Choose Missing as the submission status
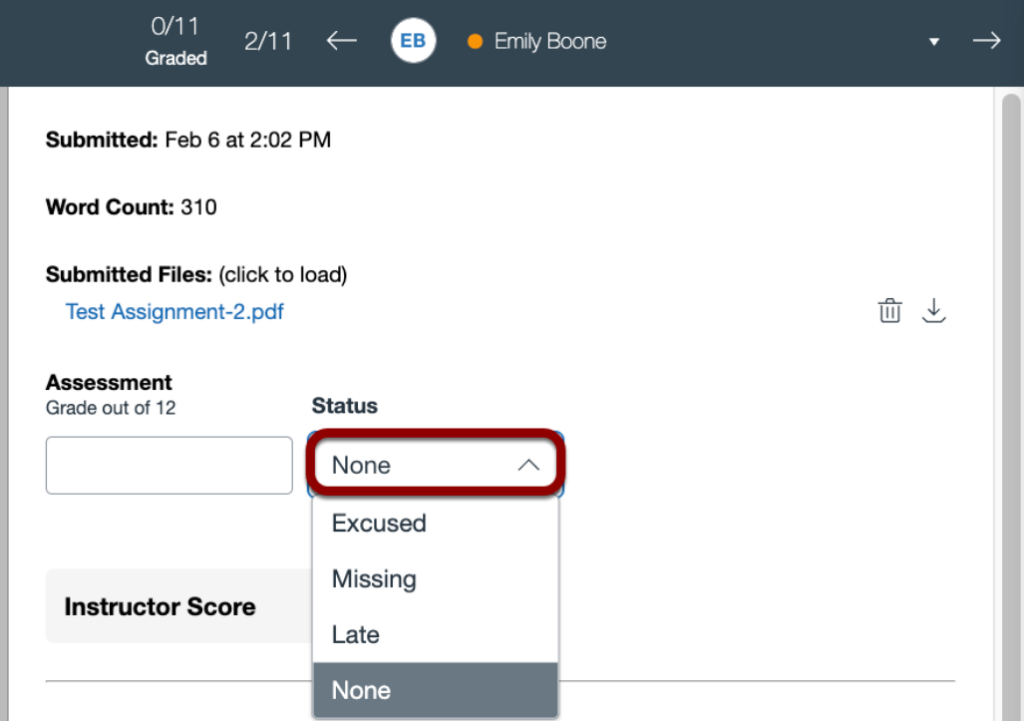The image size is (1024, 721). [x=373, y=579]
